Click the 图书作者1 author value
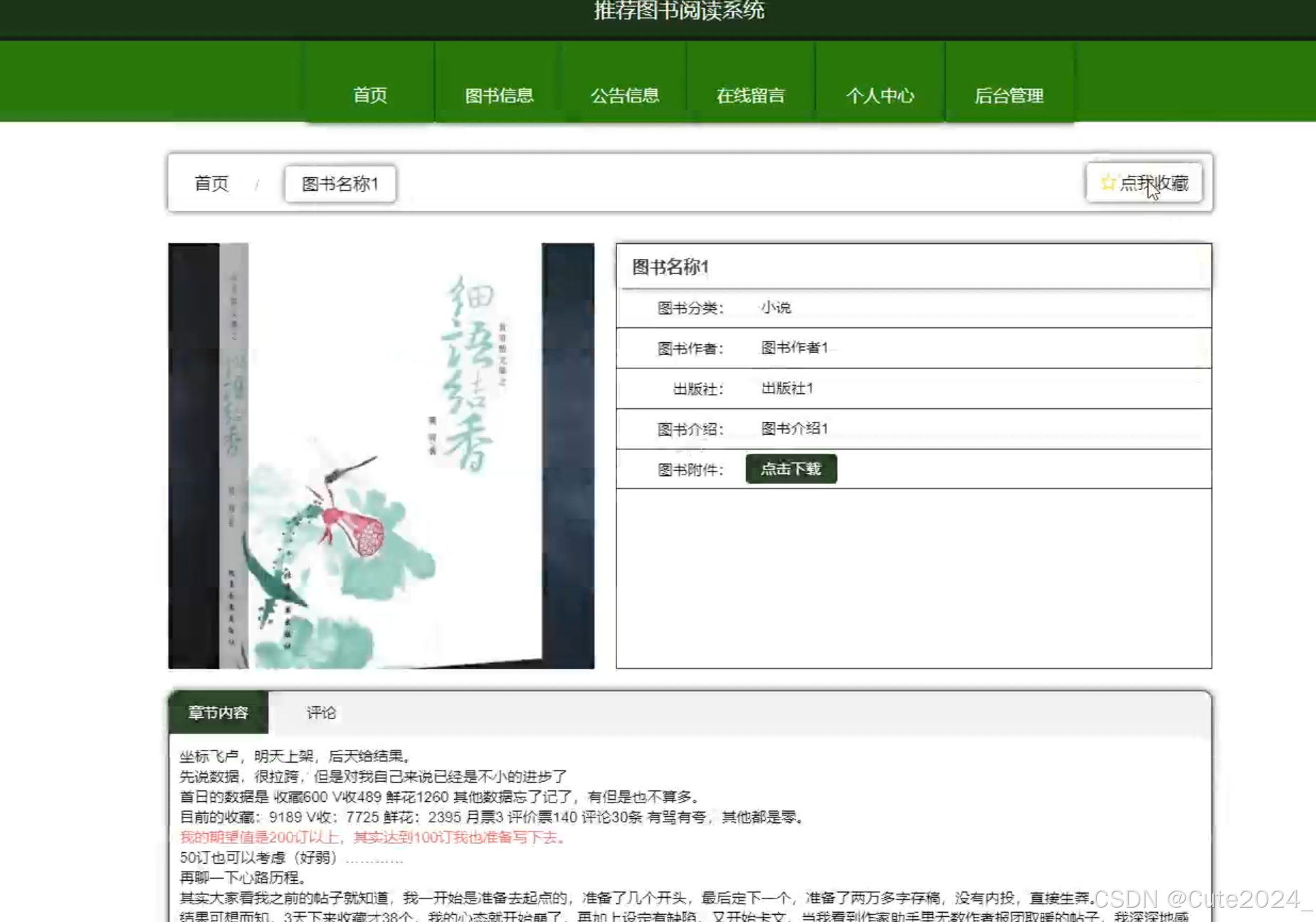The width and height of the screenshot is (1316, 922). (794, 347)
